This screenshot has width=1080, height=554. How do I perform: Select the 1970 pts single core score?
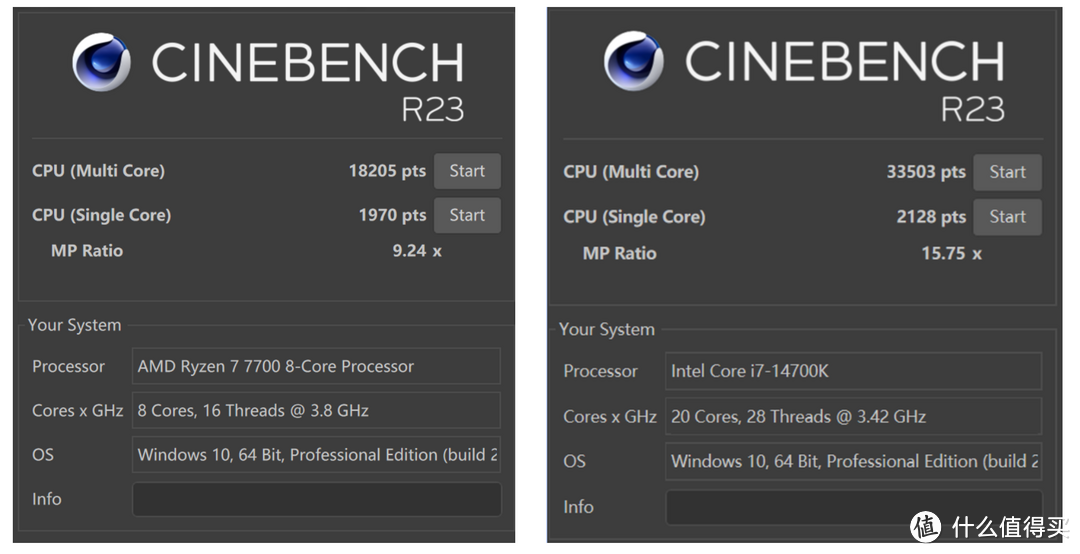click(393, 215)
